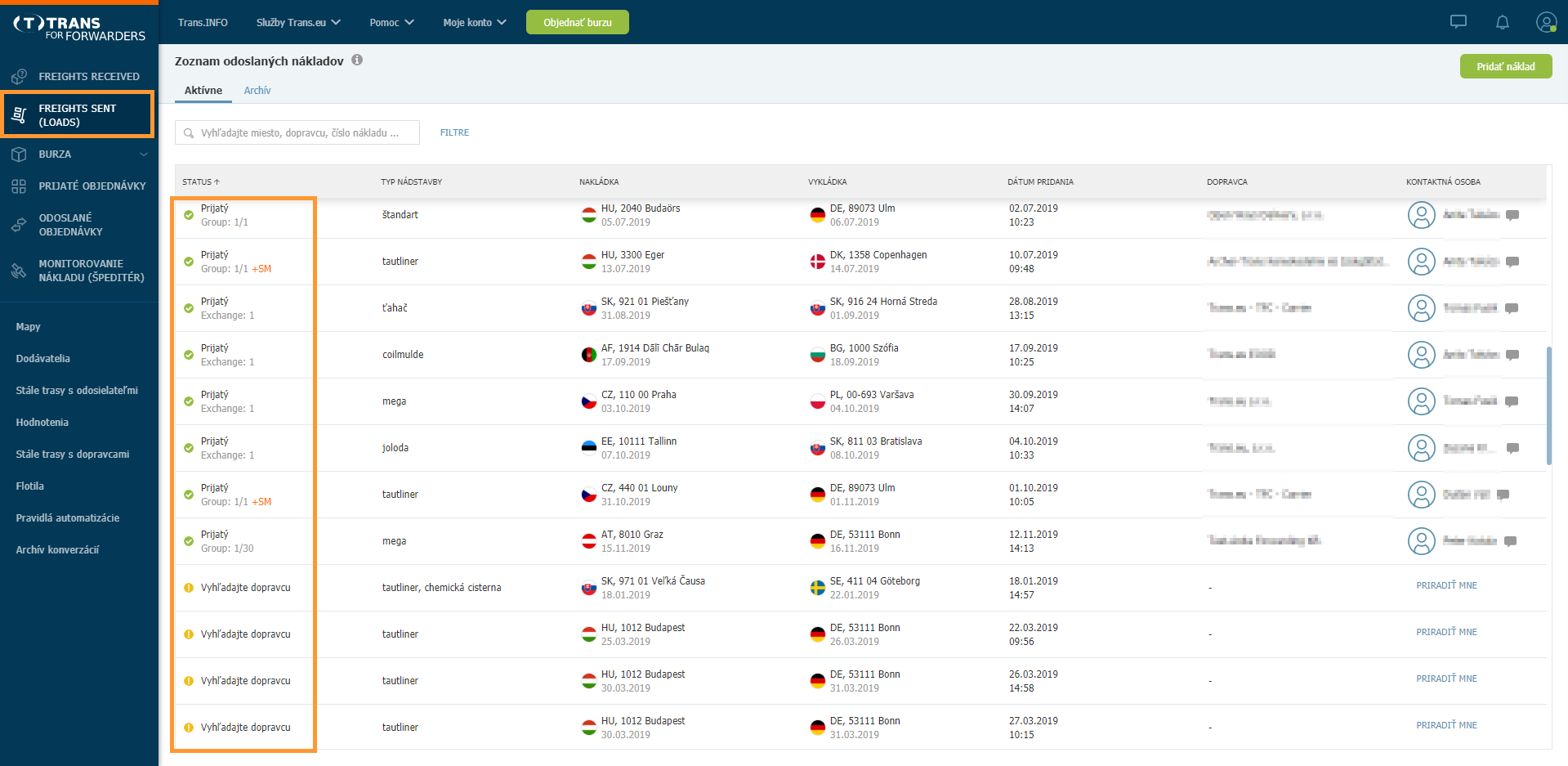The image size is (1568, 766).
Task: Open the user profile avatar in header
Action: tap(1546, 22)
